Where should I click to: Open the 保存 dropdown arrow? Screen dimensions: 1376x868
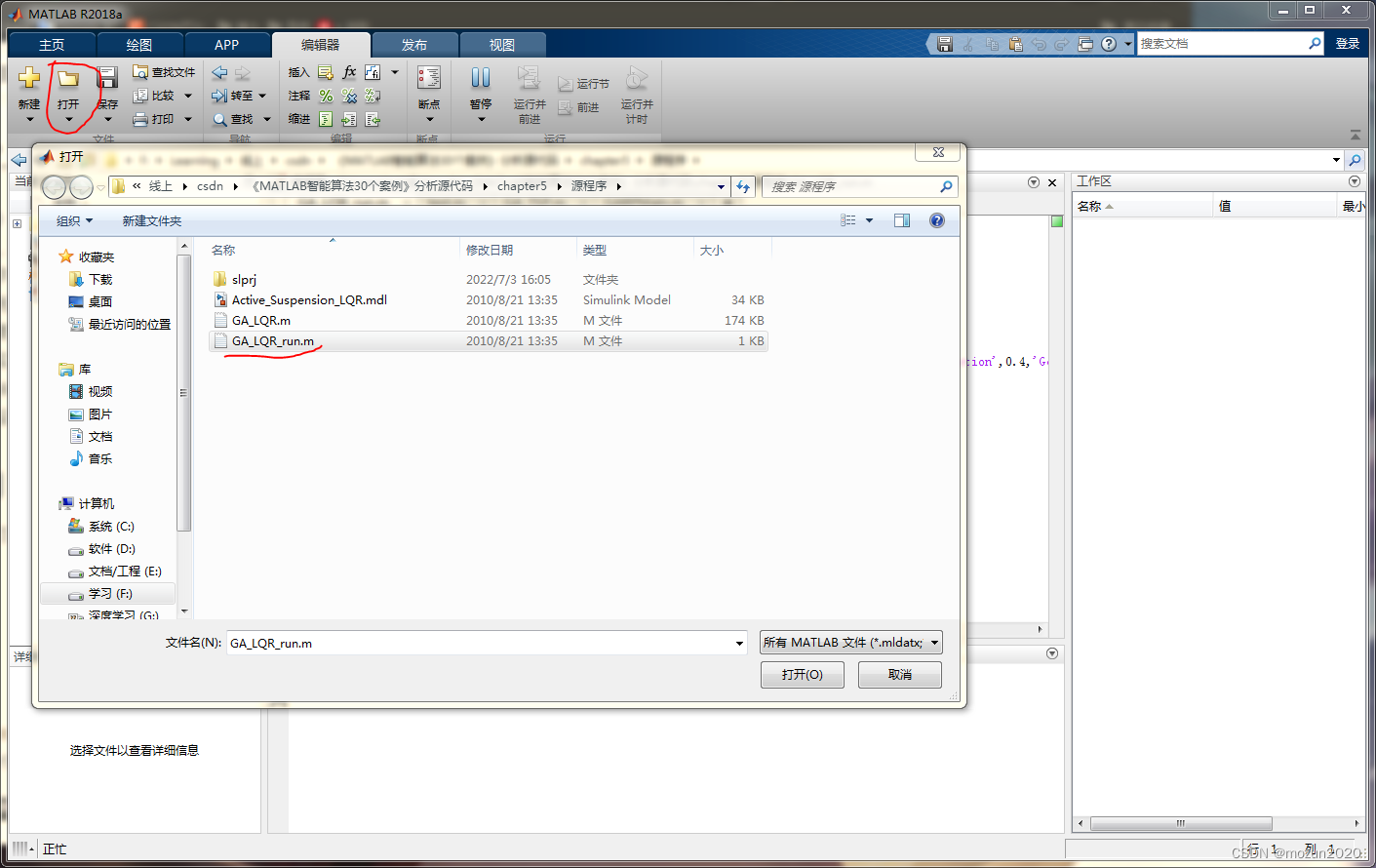click(x=107, y=120)
